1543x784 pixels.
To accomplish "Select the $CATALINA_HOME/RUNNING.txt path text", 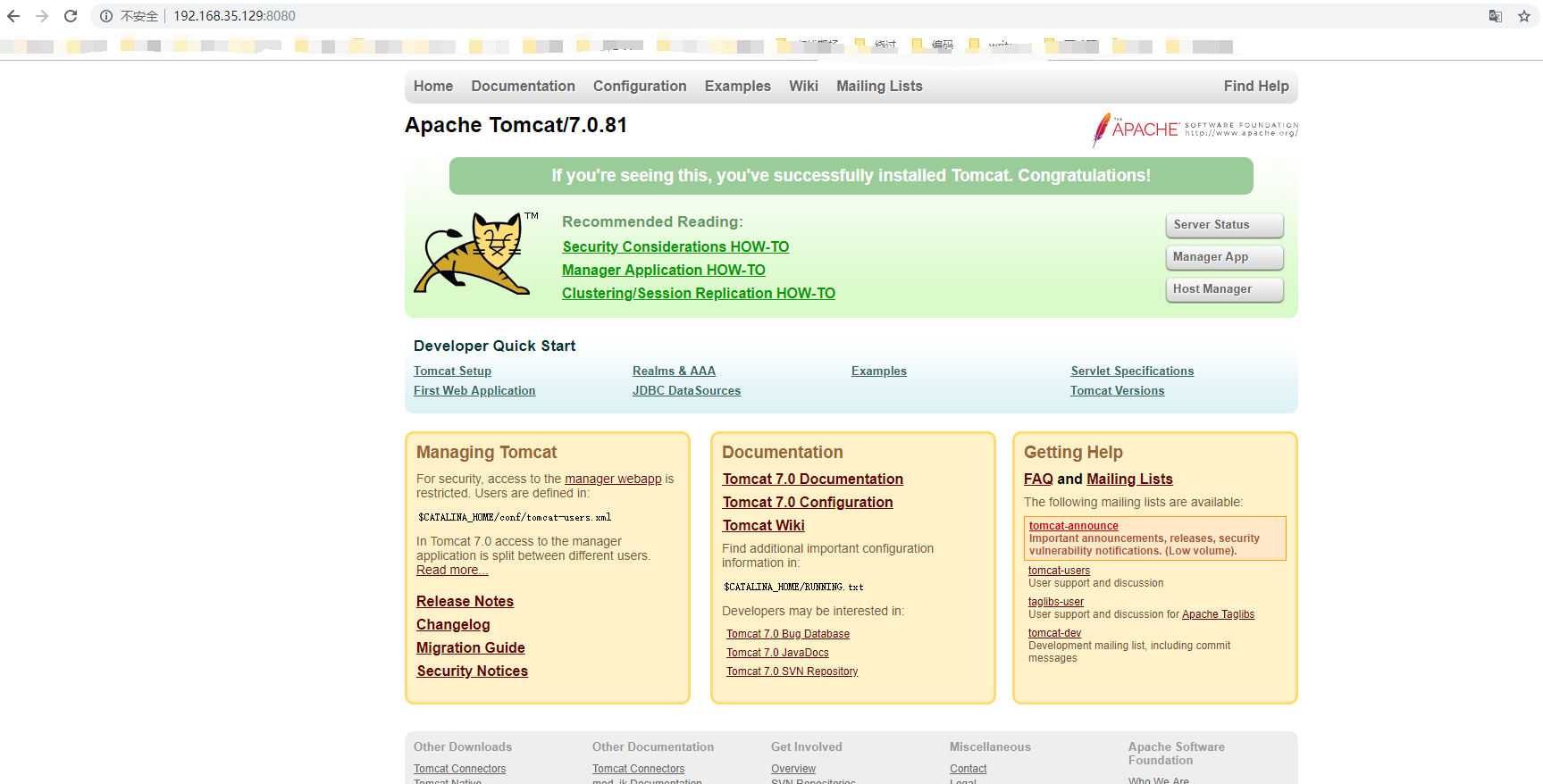I will [x=793, y=587].
